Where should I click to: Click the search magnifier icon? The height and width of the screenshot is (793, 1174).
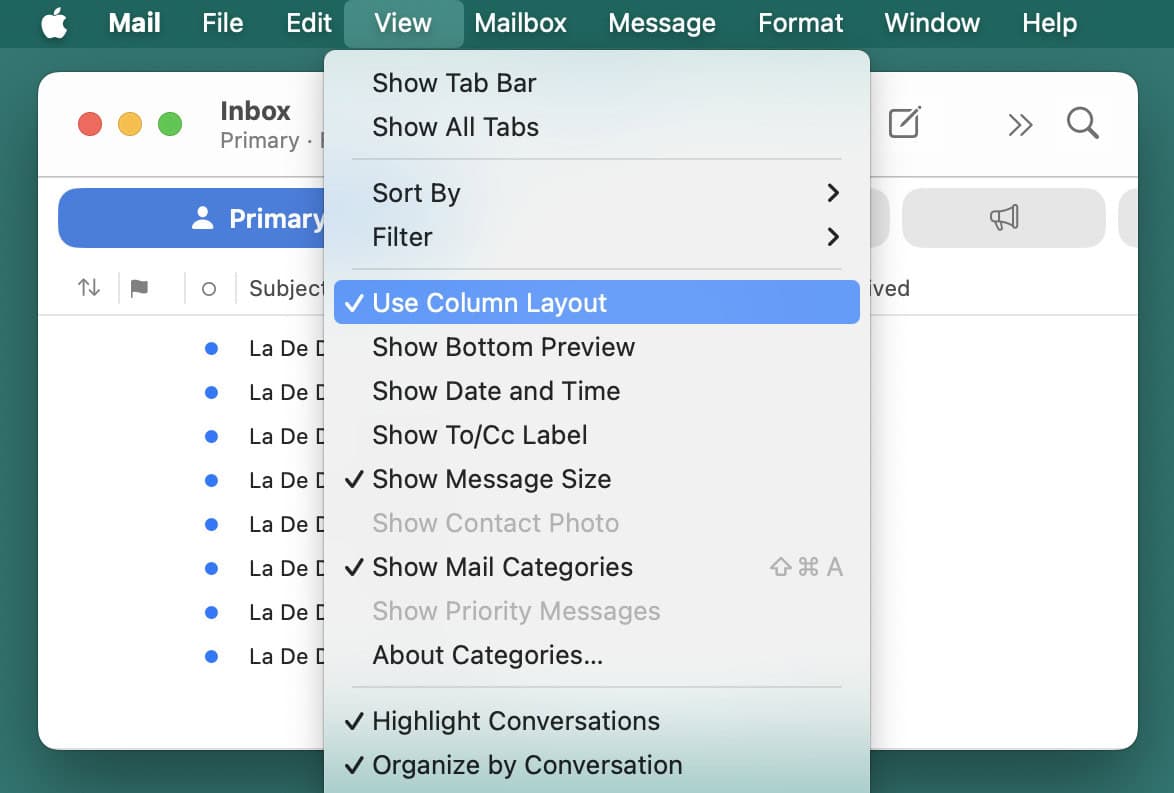(1083, 124)
